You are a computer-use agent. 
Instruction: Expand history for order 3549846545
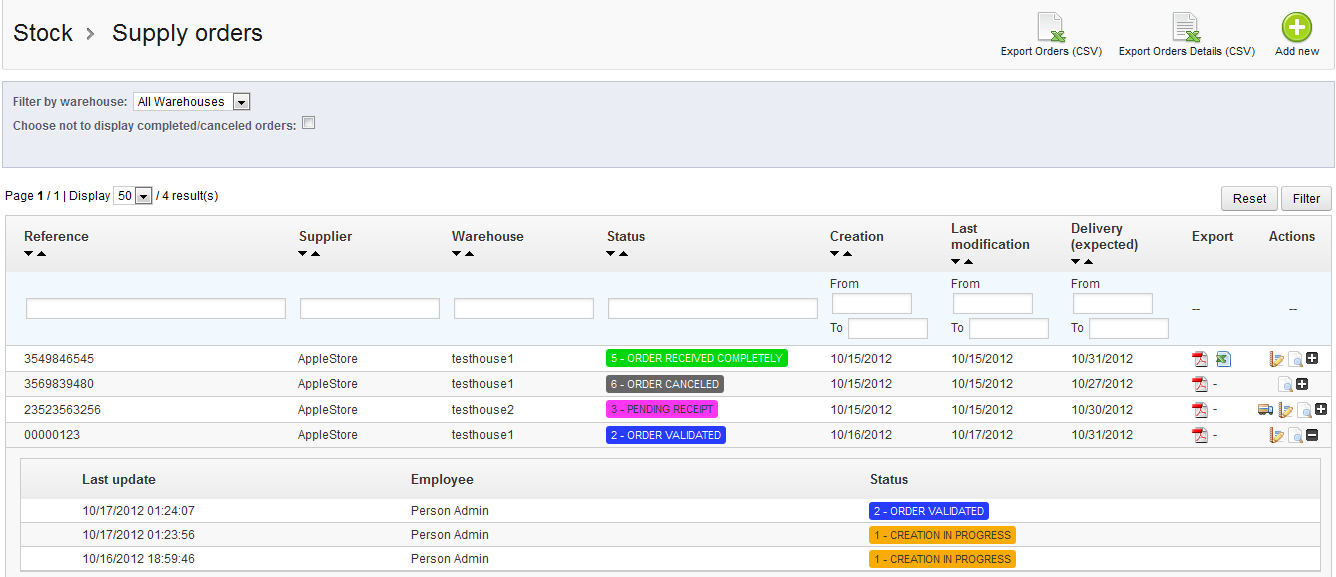1312,358
